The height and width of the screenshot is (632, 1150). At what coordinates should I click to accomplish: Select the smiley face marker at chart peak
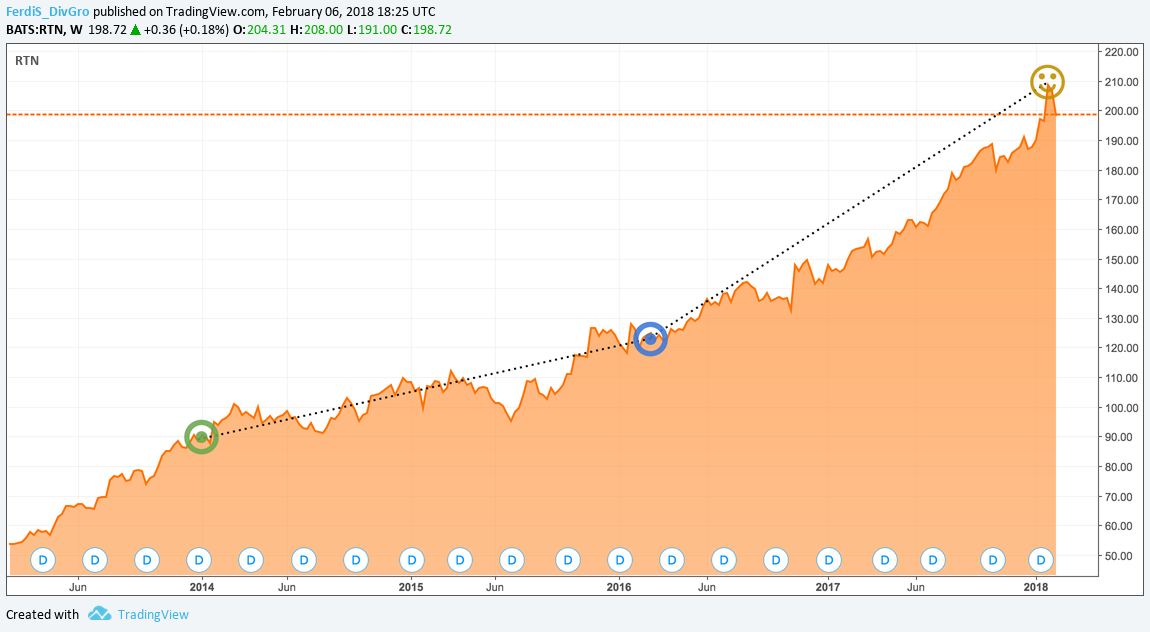click(x=1047, y=81)
